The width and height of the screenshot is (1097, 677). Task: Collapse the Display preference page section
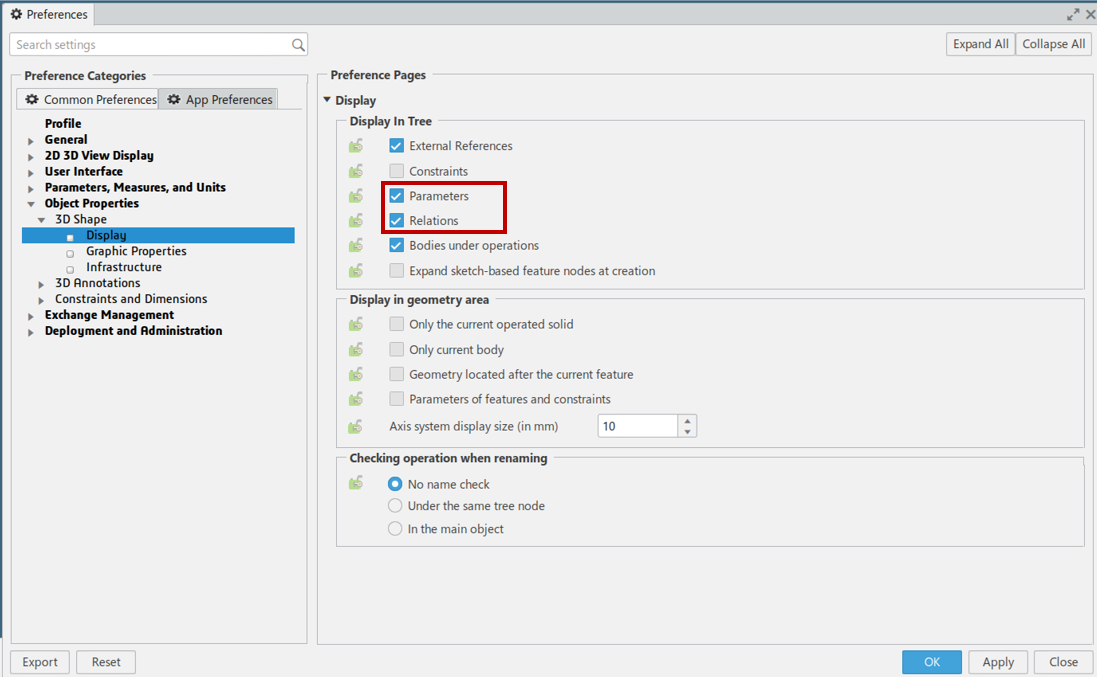point(327,100)
